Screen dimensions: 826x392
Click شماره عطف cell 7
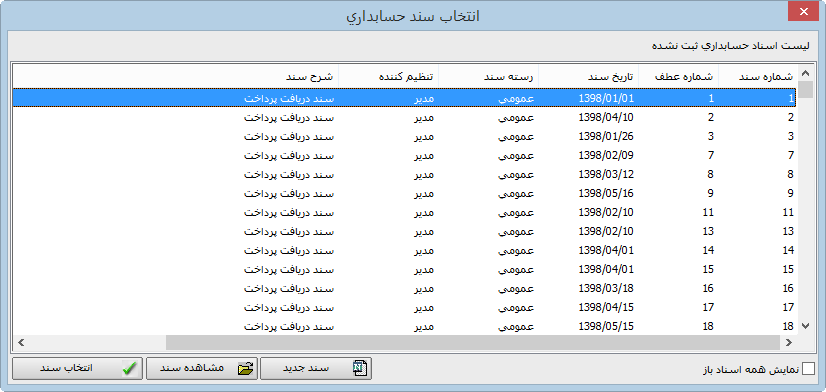711,155
